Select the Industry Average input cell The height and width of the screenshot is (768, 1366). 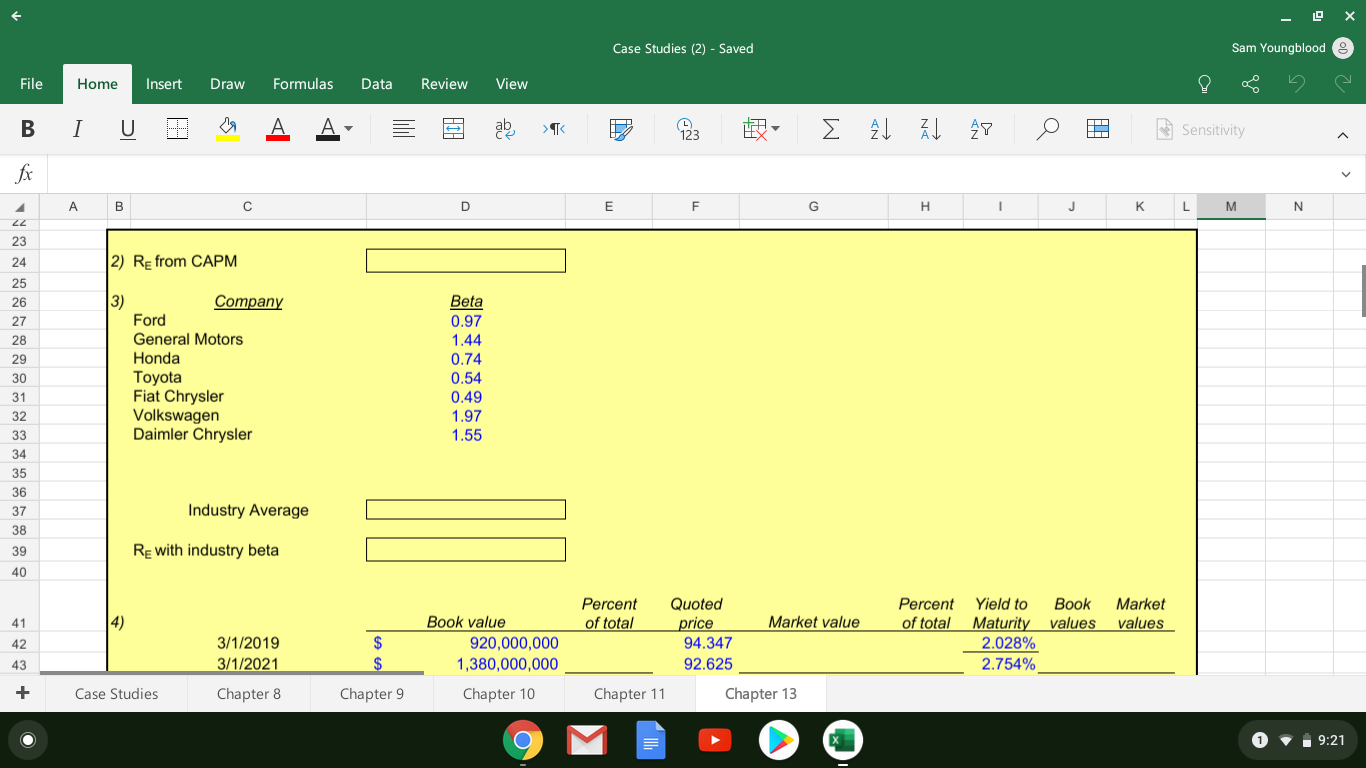tap(466, 510)
